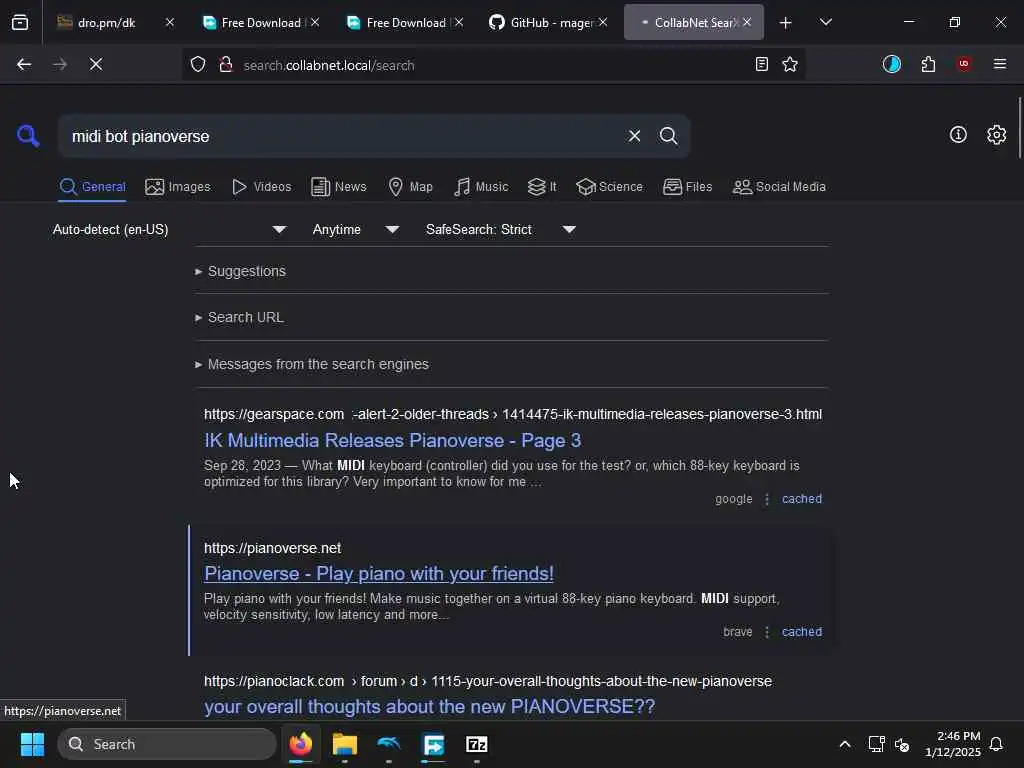Viewport: 1024px width, 768px height.
Task: Open Windows Start menu
Action: pyautogui.click(x=32, y=744)
